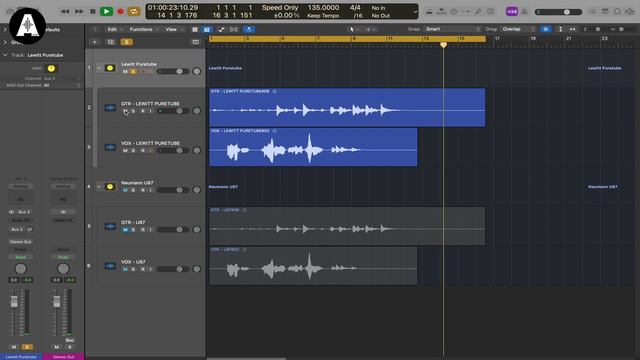Toggle the yellow global Solo button
The image size is (640, 360).
click(127, 42)
